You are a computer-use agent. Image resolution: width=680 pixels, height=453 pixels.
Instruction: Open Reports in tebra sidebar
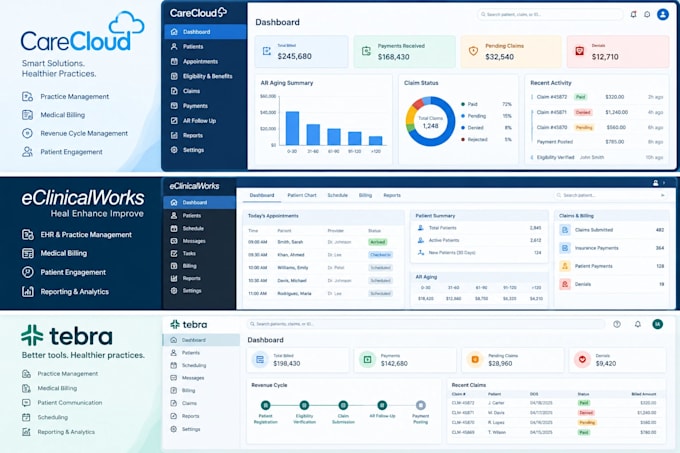pos(201,416)
